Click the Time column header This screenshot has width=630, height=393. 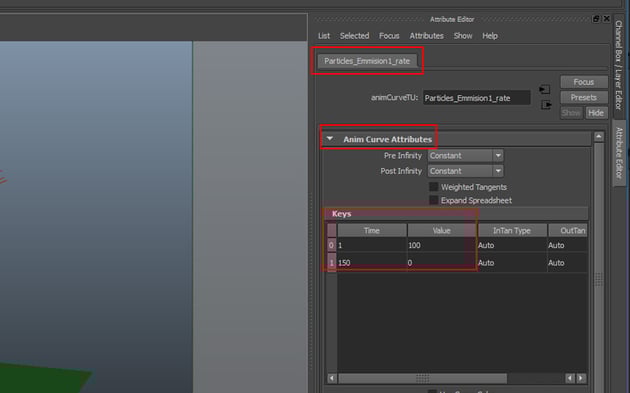[x=372, y=231]
